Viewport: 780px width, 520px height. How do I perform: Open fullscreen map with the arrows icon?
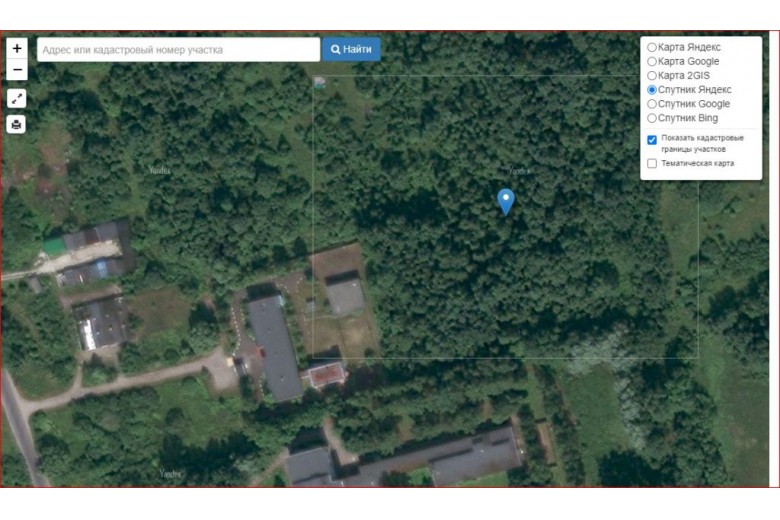pyautogui.click(x=17, y=99)
